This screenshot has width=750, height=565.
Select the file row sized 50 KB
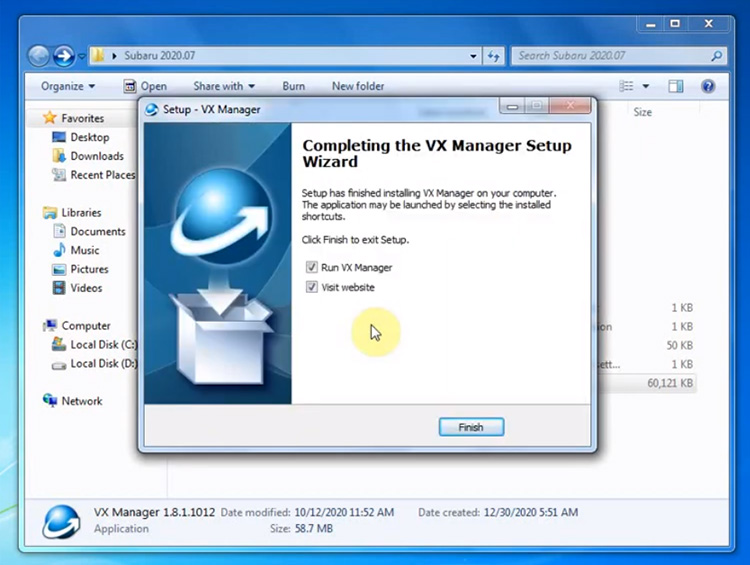coord(646,345)
